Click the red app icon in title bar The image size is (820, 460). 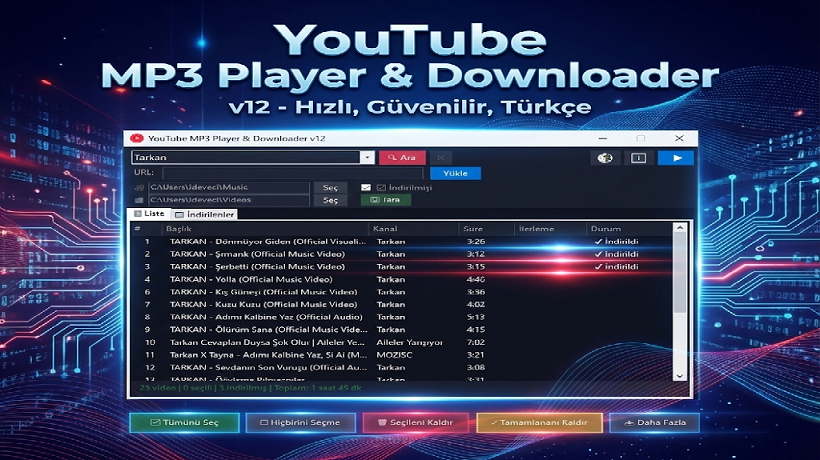136,139
